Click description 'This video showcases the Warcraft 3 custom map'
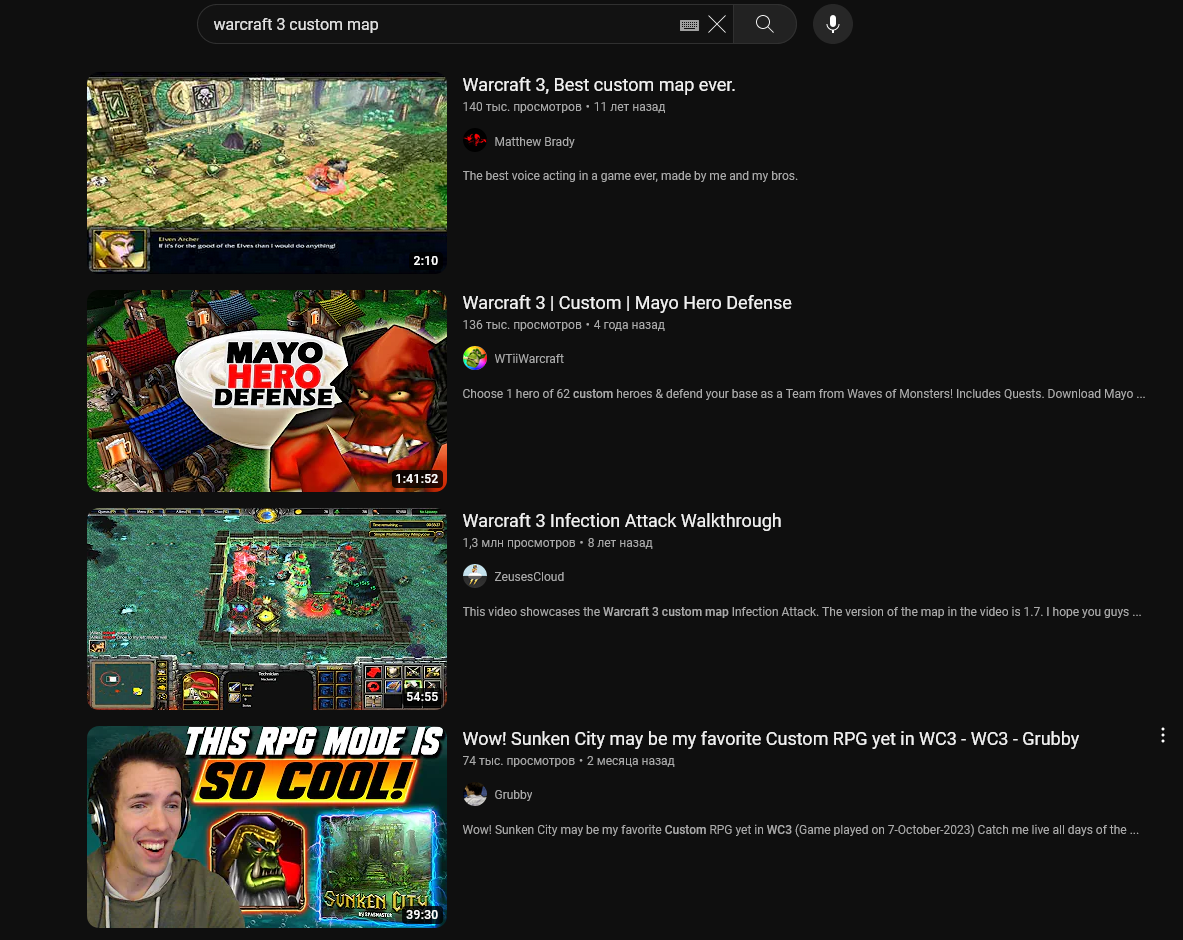The image size is (1183, 940). (x=801, y=612)
